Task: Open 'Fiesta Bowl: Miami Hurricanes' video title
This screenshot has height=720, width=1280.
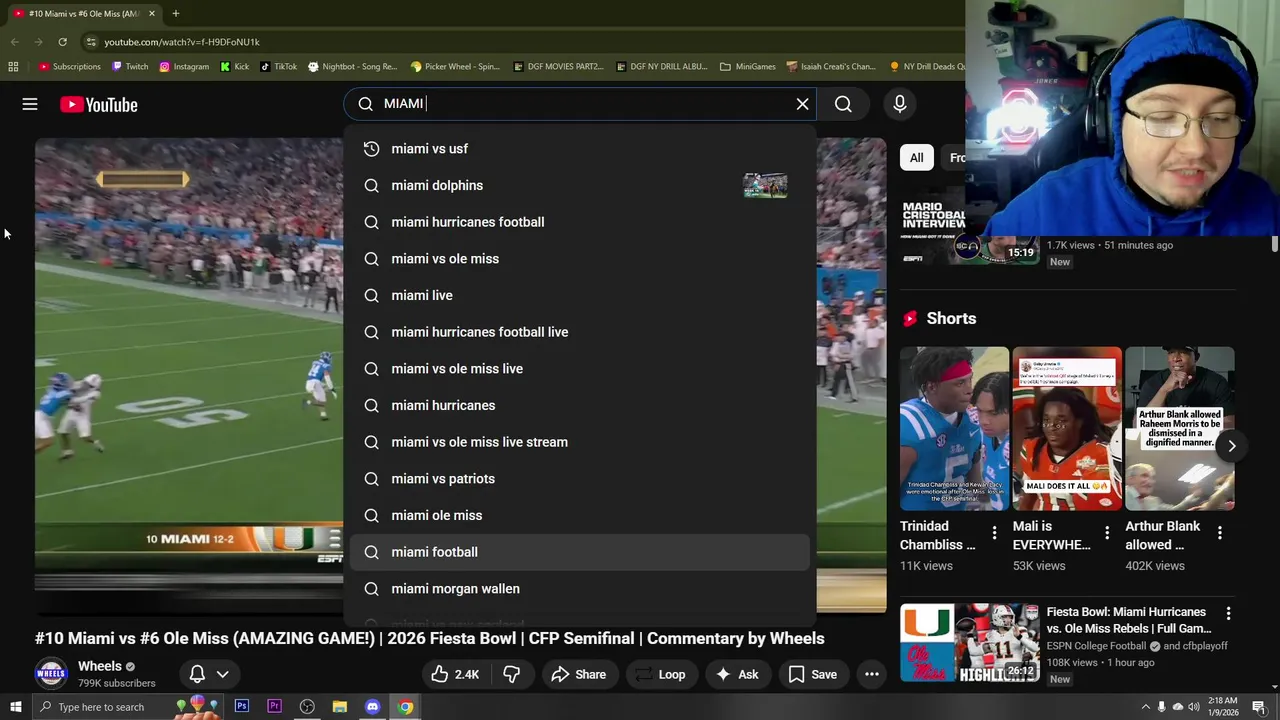Action: [x=1129, y=620]
